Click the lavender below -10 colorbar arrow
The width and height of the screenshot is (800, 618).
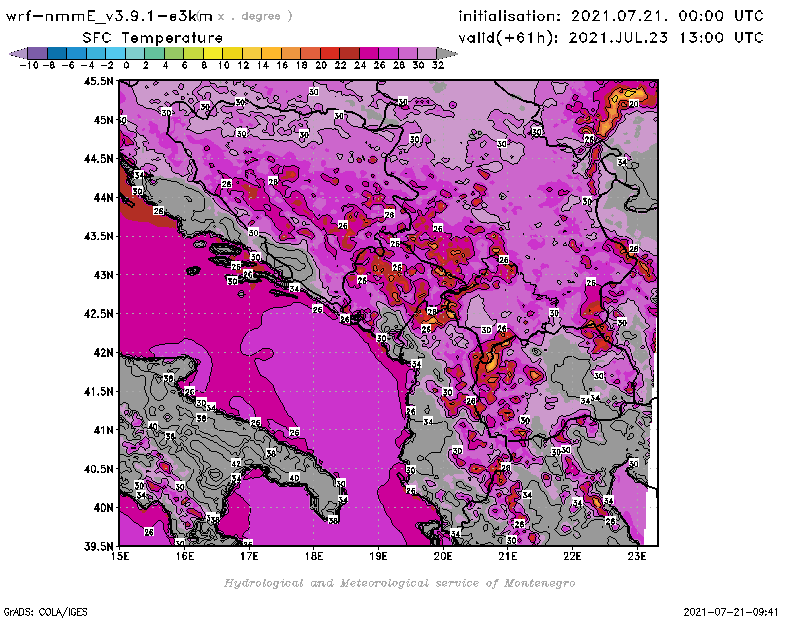tap(18, 53)
